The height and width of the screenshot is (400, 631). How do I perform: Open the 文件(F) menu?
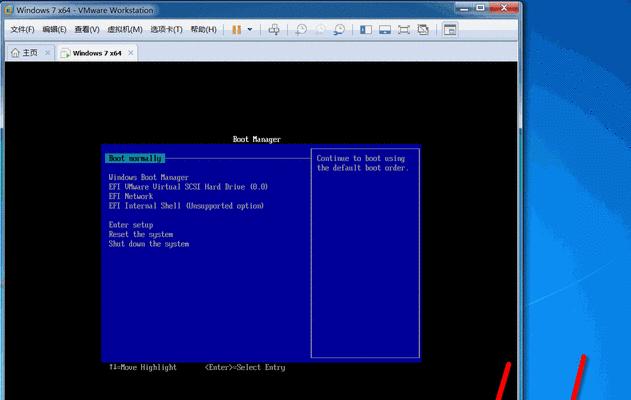pyautogui.click(x=22, y=30)
